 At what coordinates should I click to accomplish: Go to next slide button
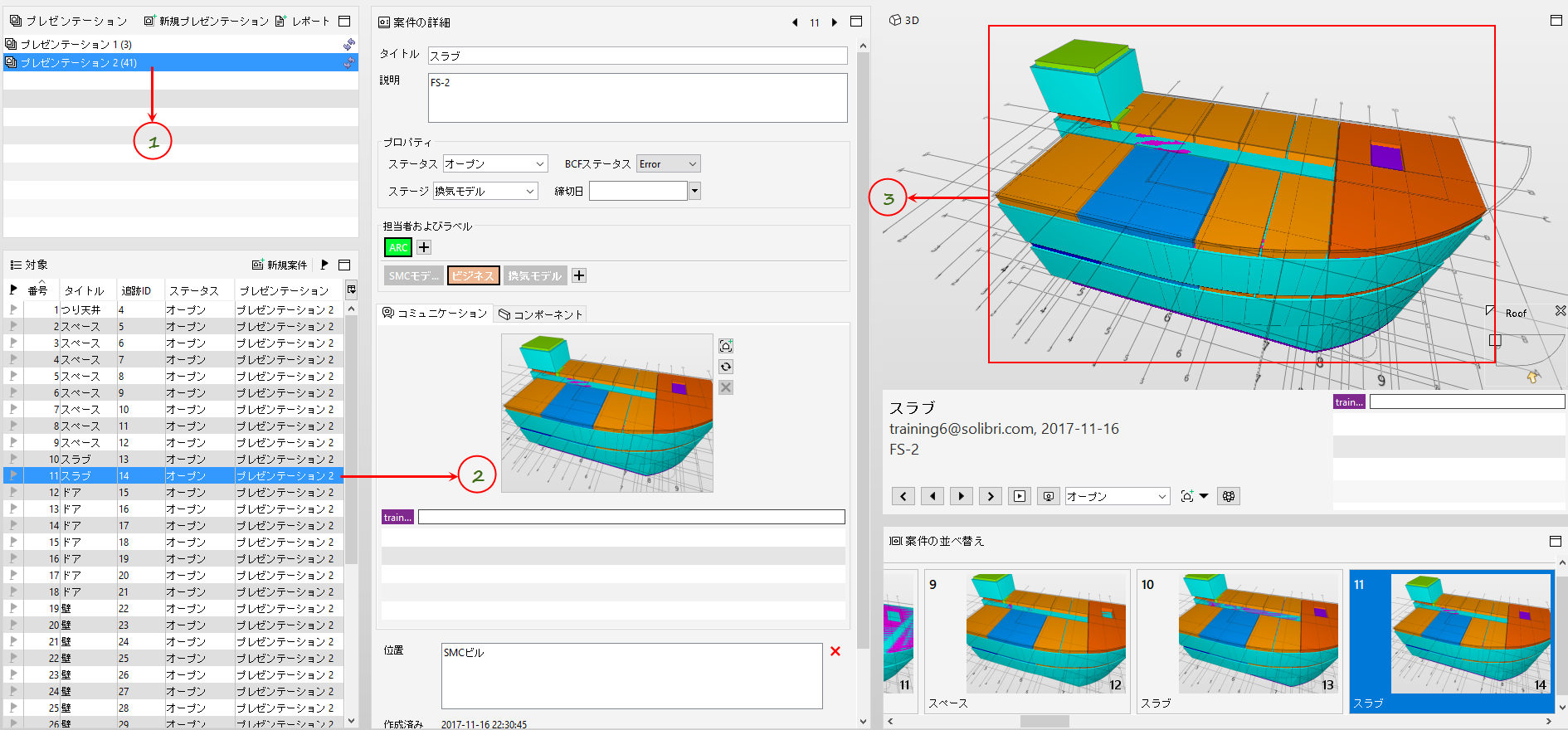point(962,496)
